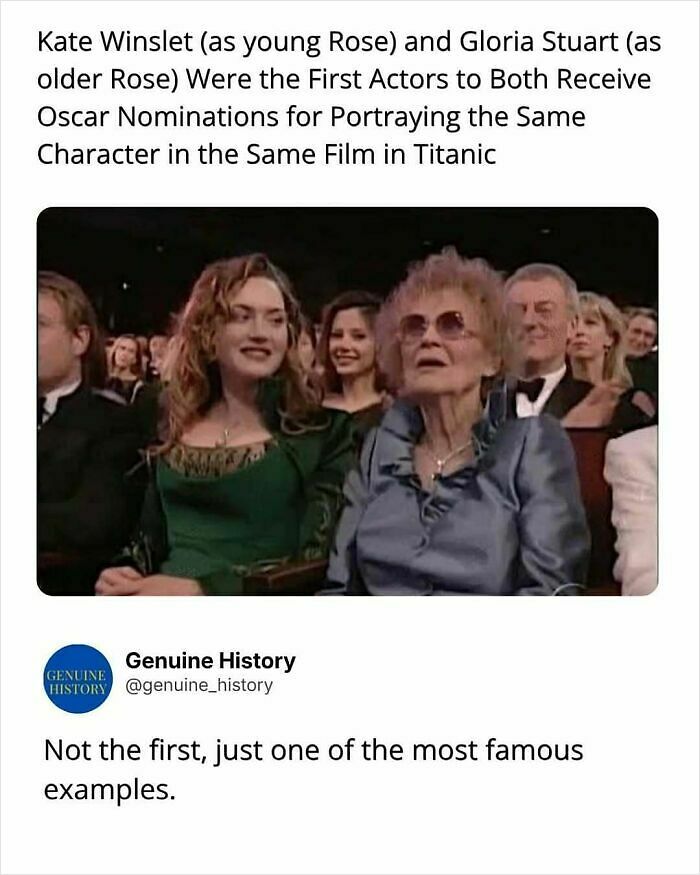This screenshot has width=700, height=875.
Task: Click the name "Kate Winslet" in headline
Action: click(x=115, y=42)
